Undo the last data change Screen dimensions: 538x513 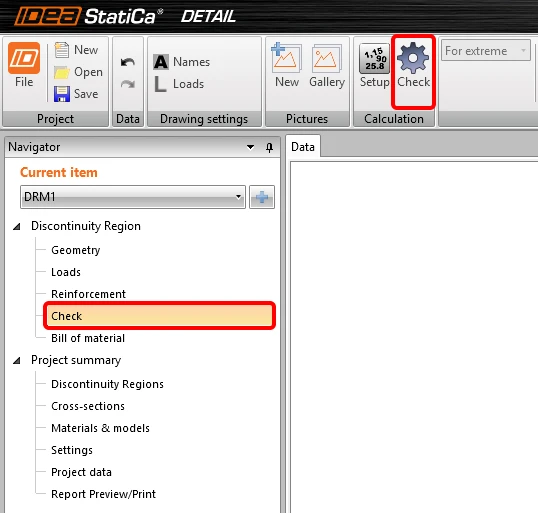[x=128, y=62]
